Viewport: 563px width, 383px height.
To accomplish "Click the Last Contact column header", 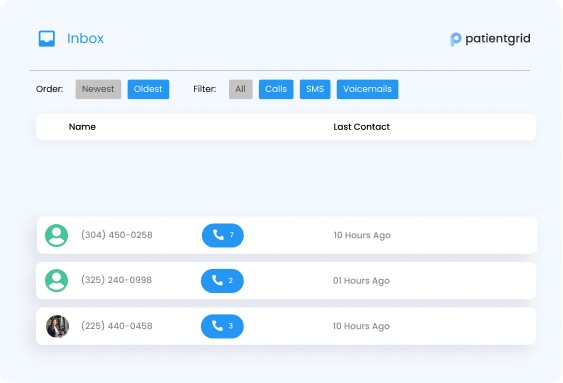I will 361,127.
